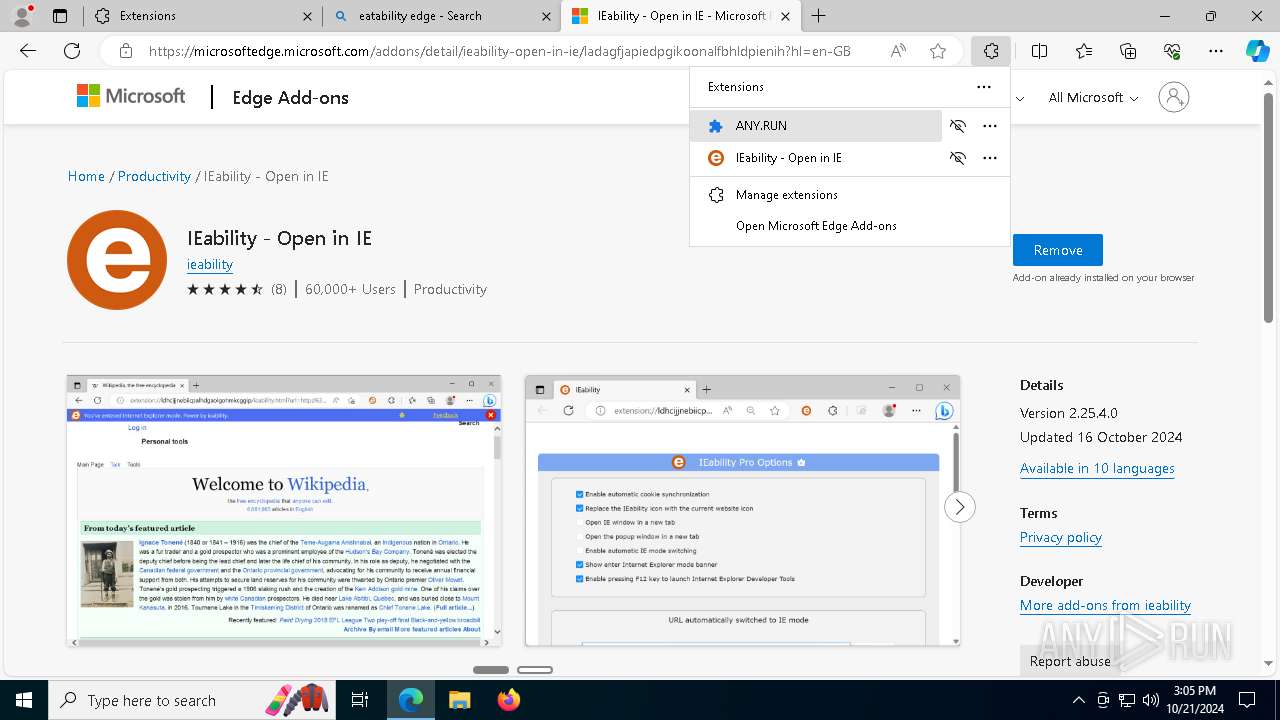Open File Explorer from taskbar
The image size is (1280, 720).
[x=459, y=700]
